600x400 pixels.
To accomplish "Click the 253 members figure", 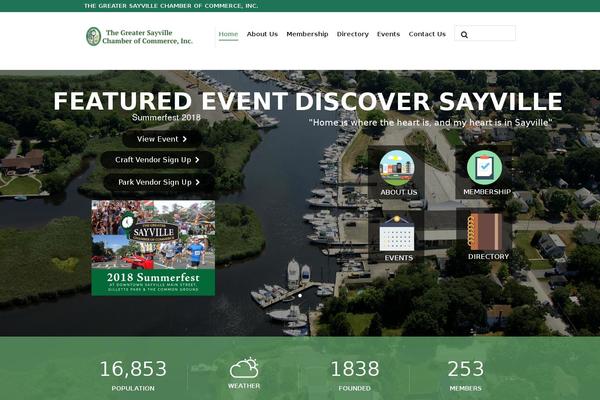I will (x=466, y=369).
